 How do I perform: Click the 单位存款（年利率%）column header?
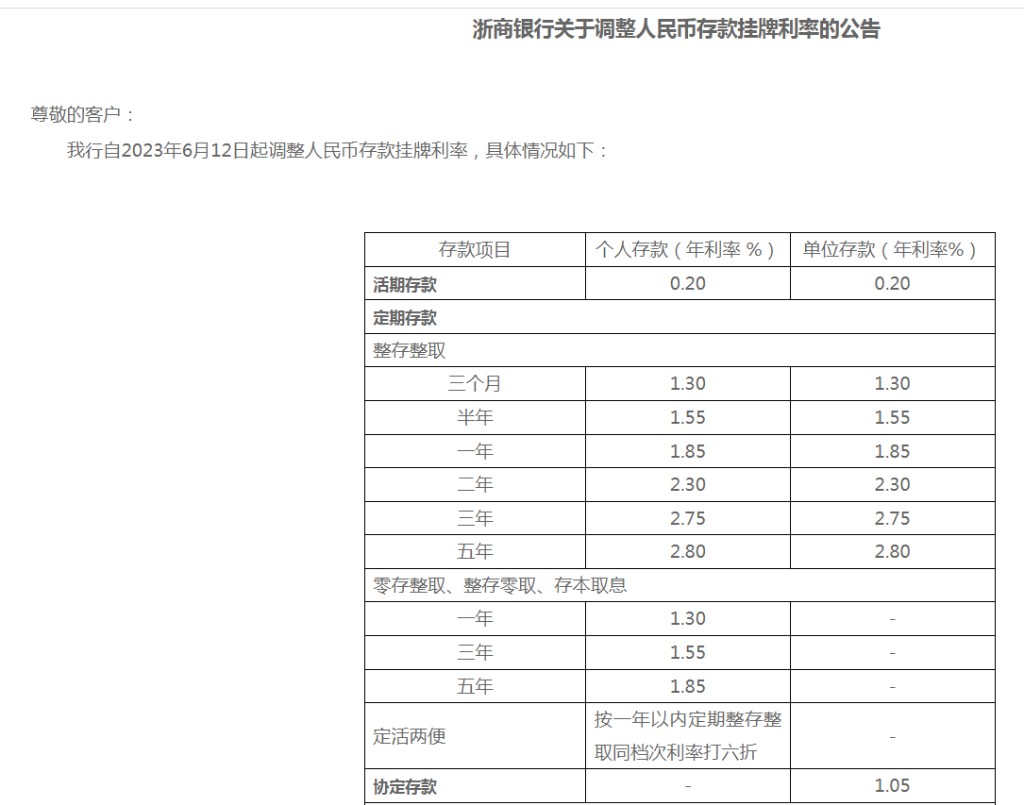pos(892,249)
